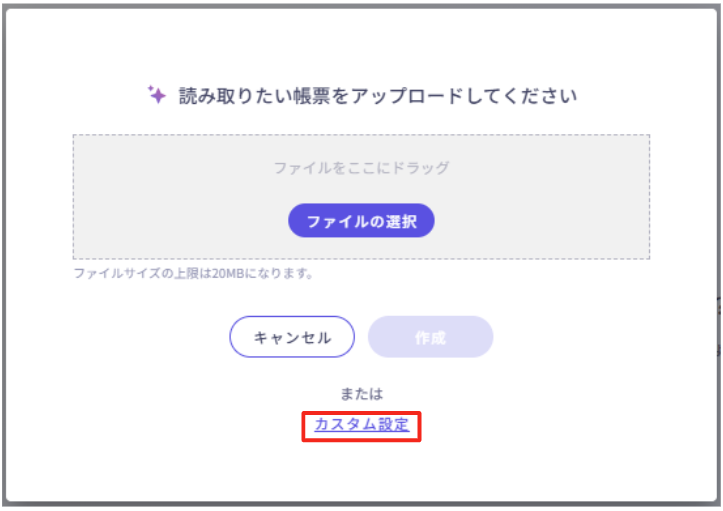Click the 20MB file size limit note

194,272
